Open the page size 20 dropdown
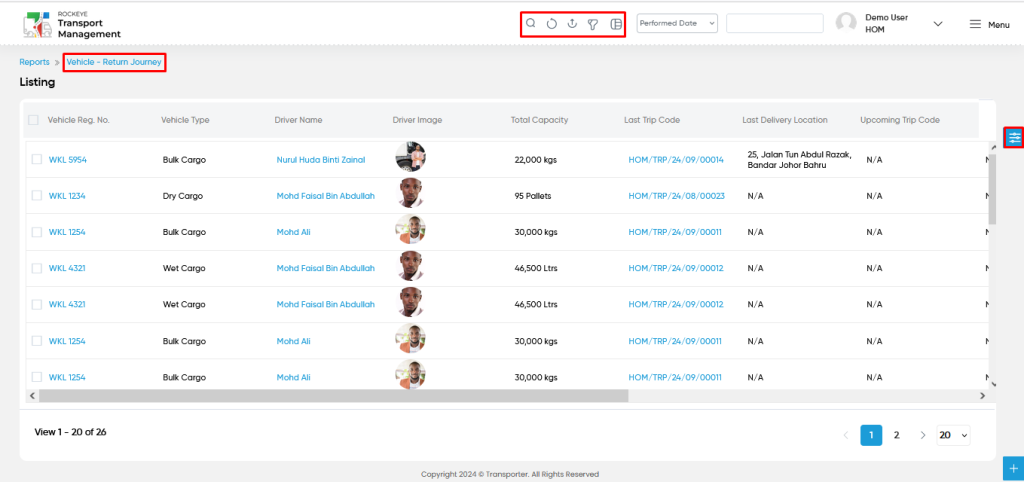The width and height of the screenshot is (1024, 482). coord(953,435)
